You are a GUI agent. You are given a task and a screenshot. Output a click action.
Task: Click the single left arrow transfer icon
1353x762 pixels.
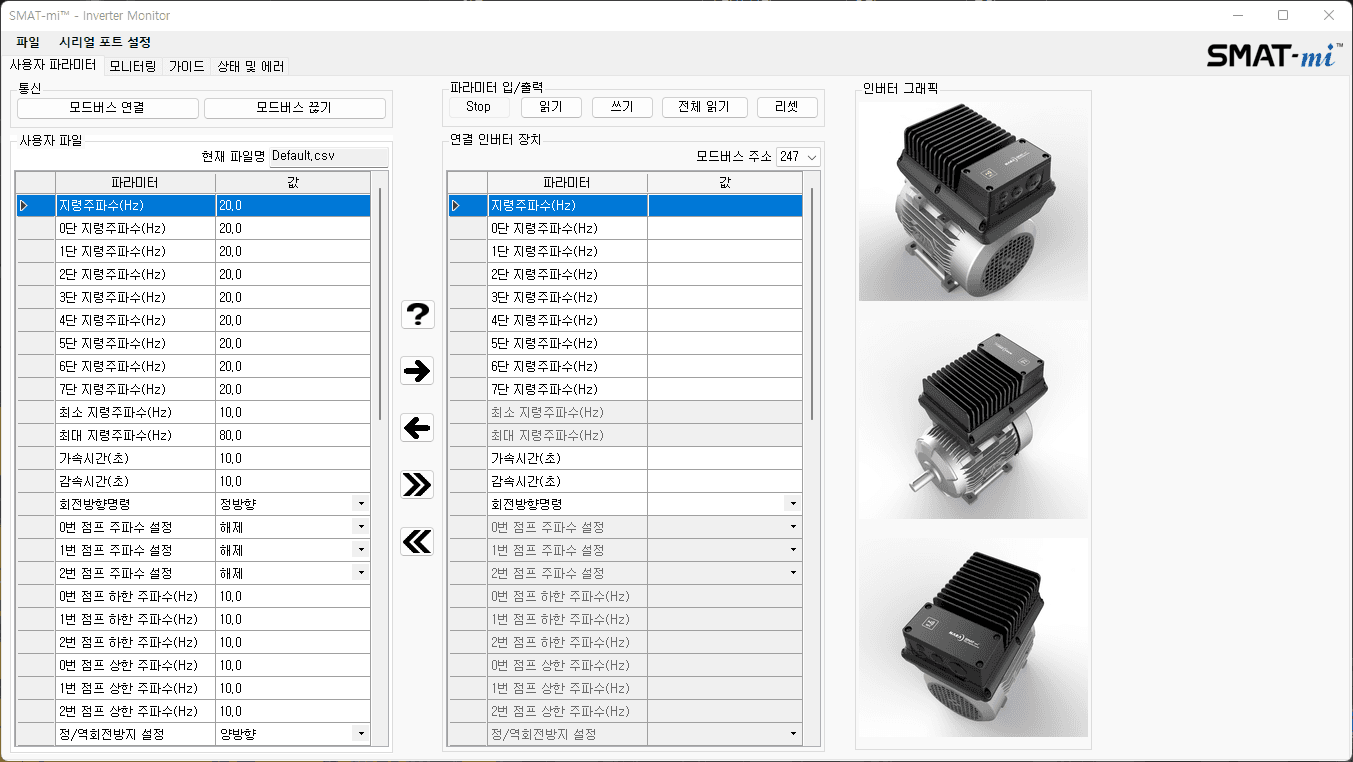(x=417, y=428)
